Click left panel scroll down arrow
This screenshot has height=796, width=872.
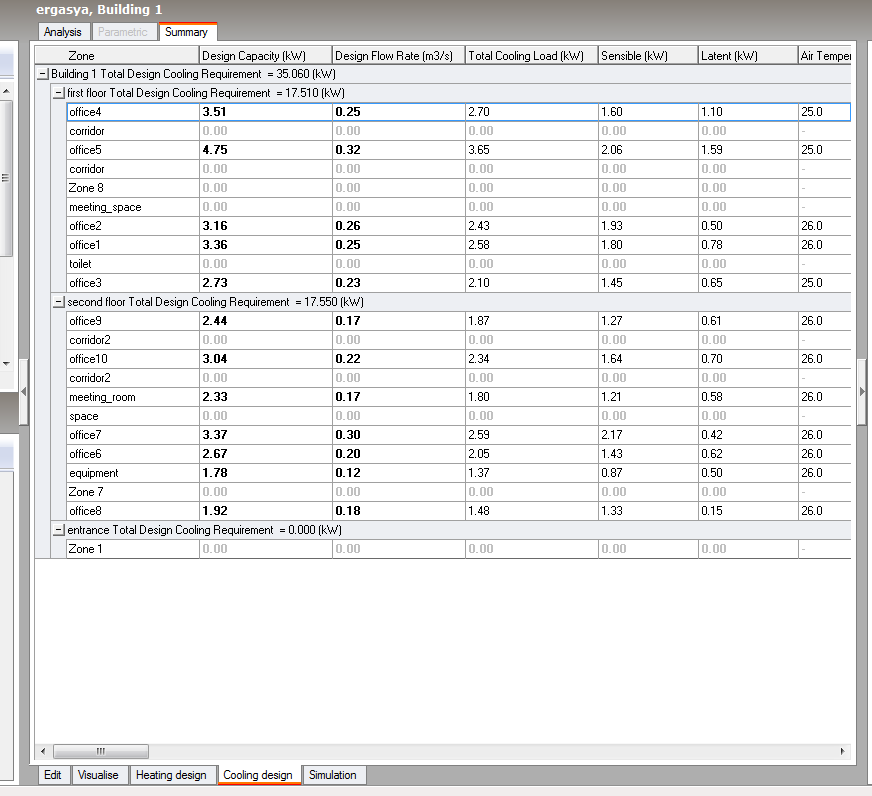click(x=6, y=364)
